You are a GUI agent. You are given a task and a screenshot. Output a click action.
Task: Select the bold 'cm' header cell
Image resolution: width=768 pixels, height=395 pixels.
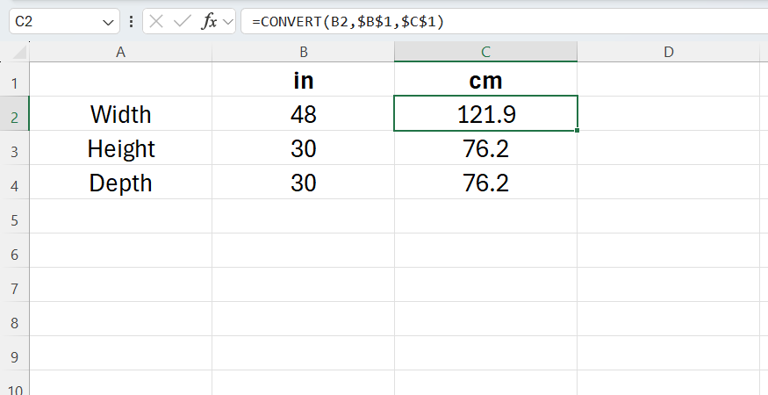[485, 79]
